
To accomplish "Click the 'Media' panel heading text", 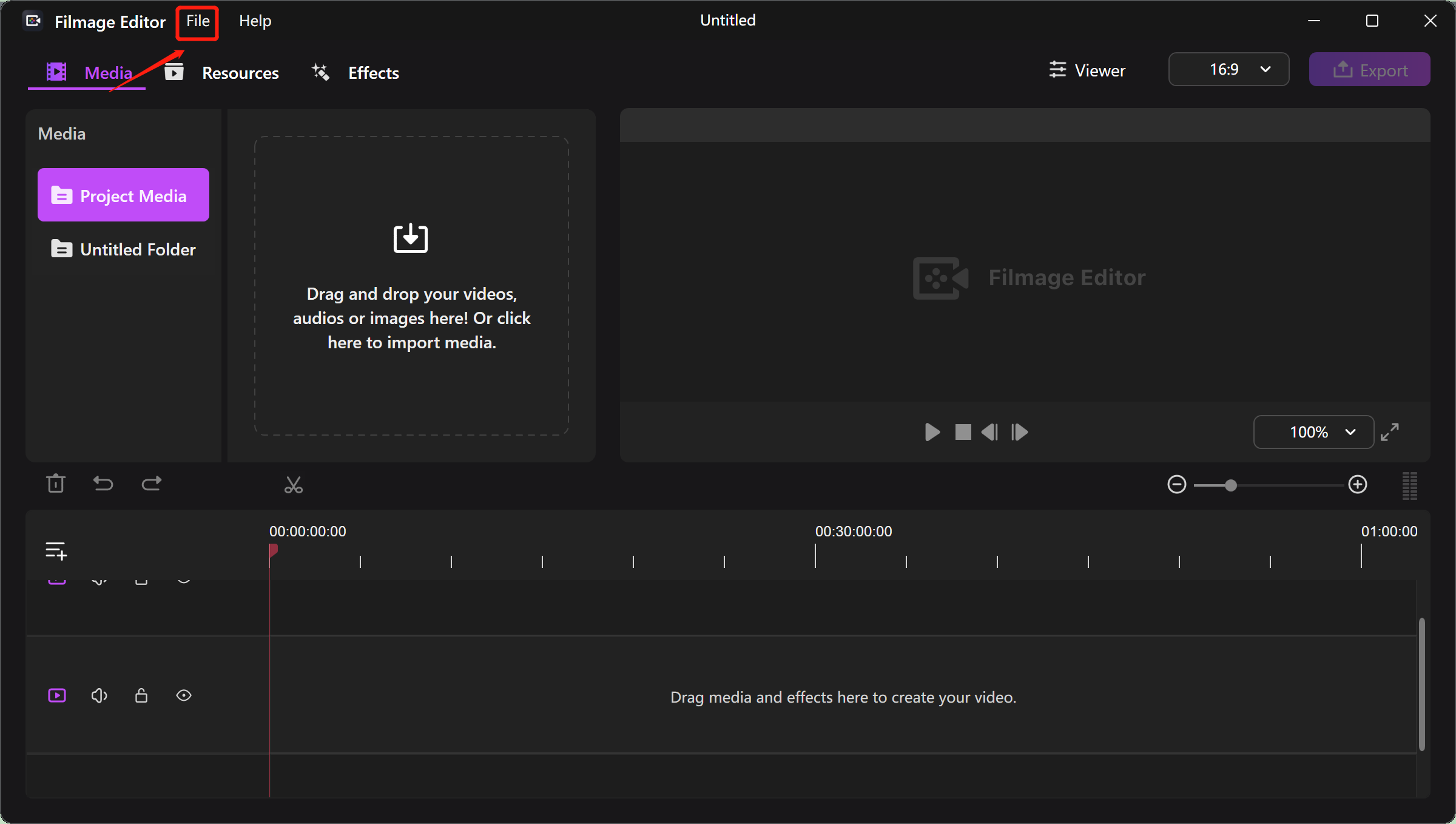I will coord(62,133).
